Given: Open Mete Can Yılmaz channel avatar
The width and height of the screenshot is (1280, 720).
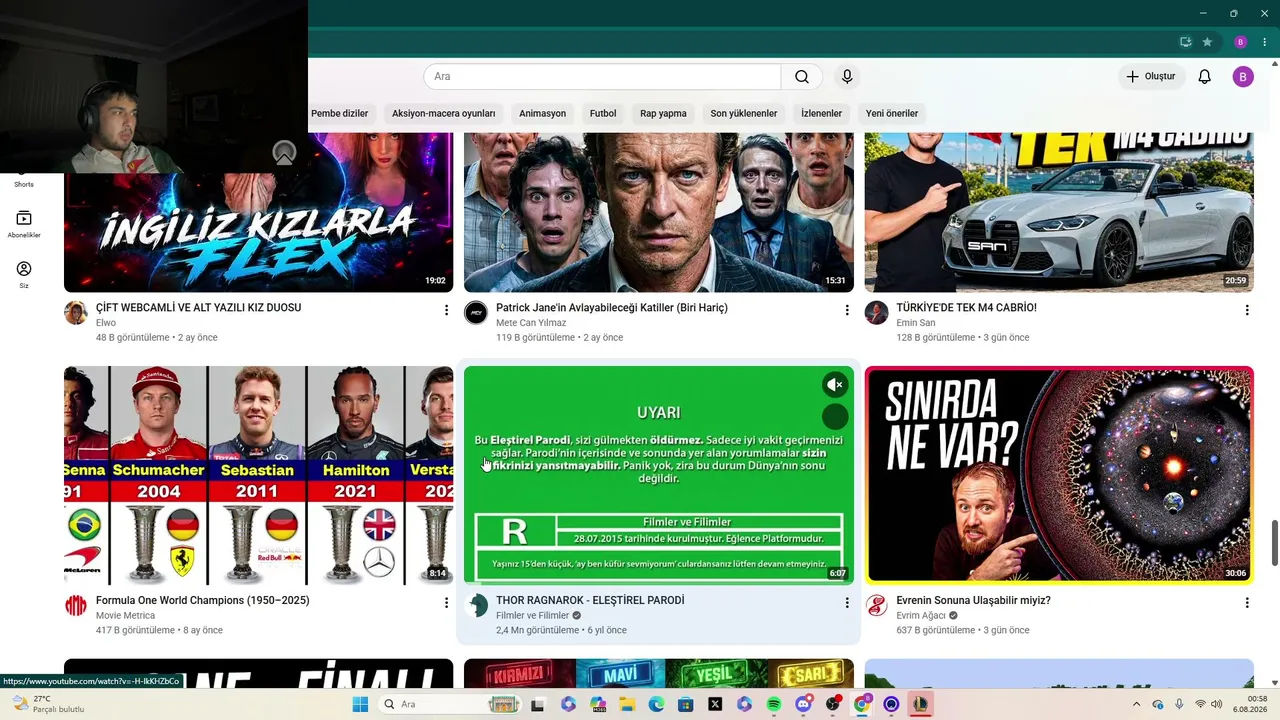Looking at the screenshot, I should [x=476, y=313].
